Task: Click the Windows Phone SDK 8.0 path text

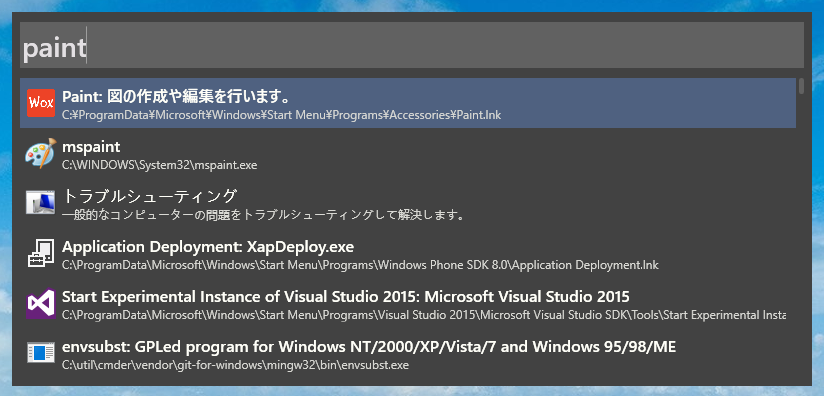Action: pyautogui.click(x=360, y=265)
